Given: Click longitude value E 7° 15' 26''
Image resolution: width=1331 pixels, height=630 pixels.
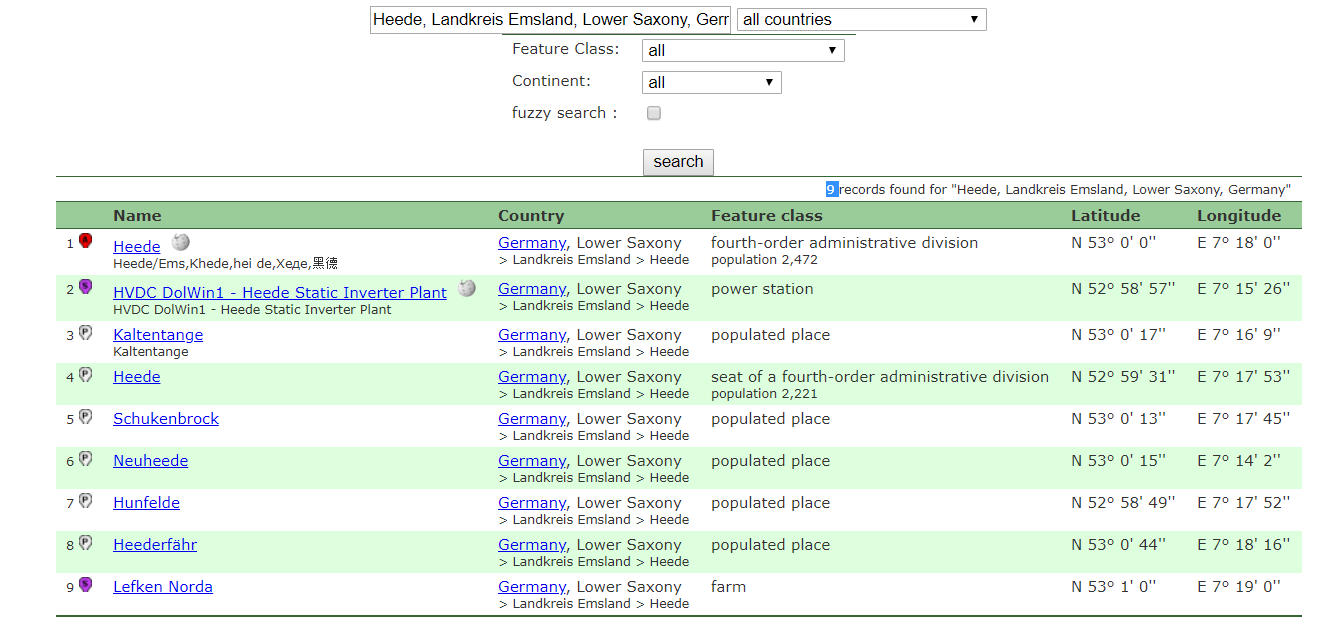Looking at the screenshot, I should coord(1243,289).
